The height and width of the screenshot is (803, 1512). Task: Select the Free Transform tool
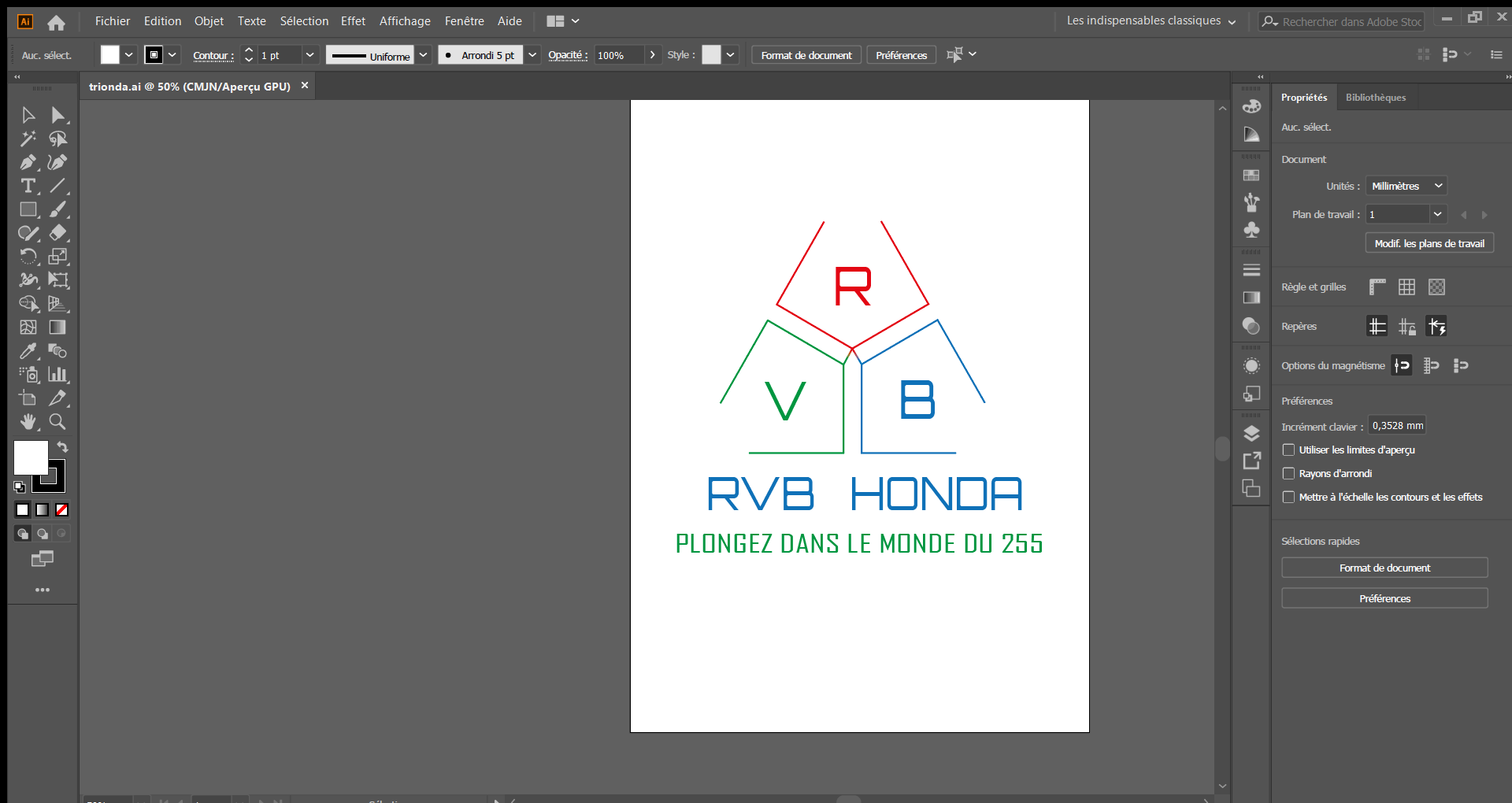click(x=58, y=280)
